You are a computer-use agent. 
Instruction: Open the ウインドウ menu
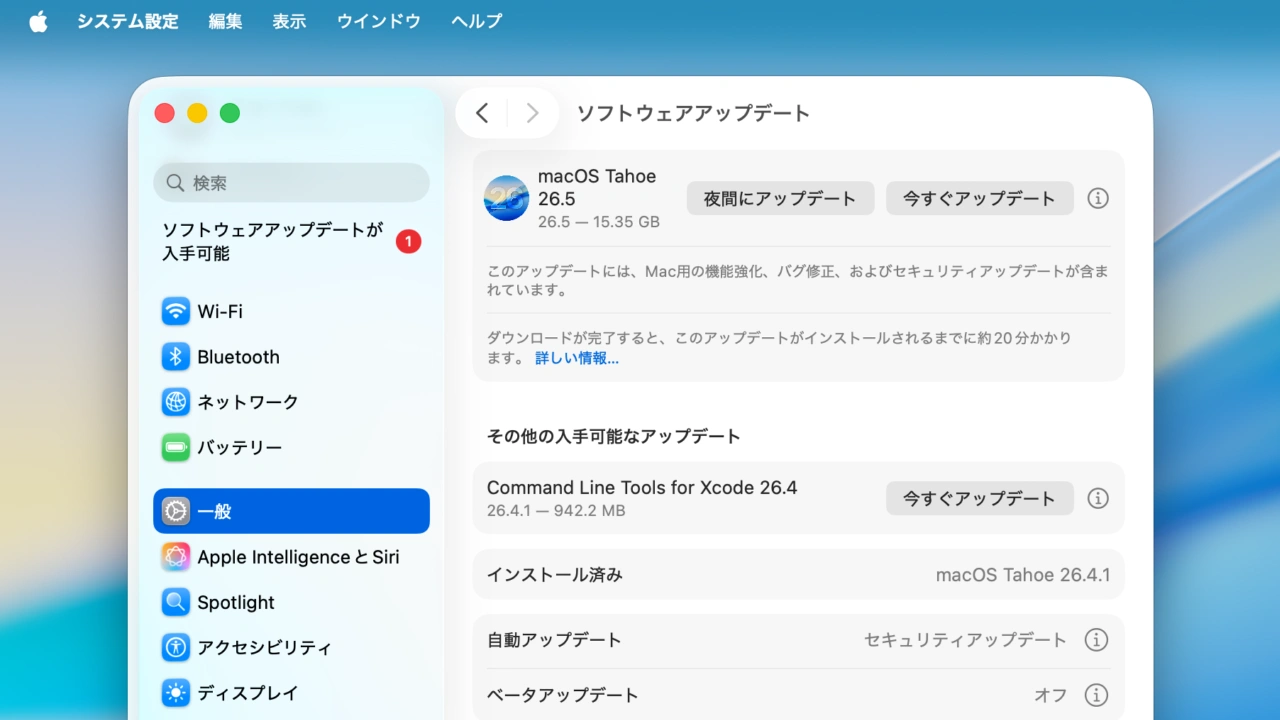[378, 21]
